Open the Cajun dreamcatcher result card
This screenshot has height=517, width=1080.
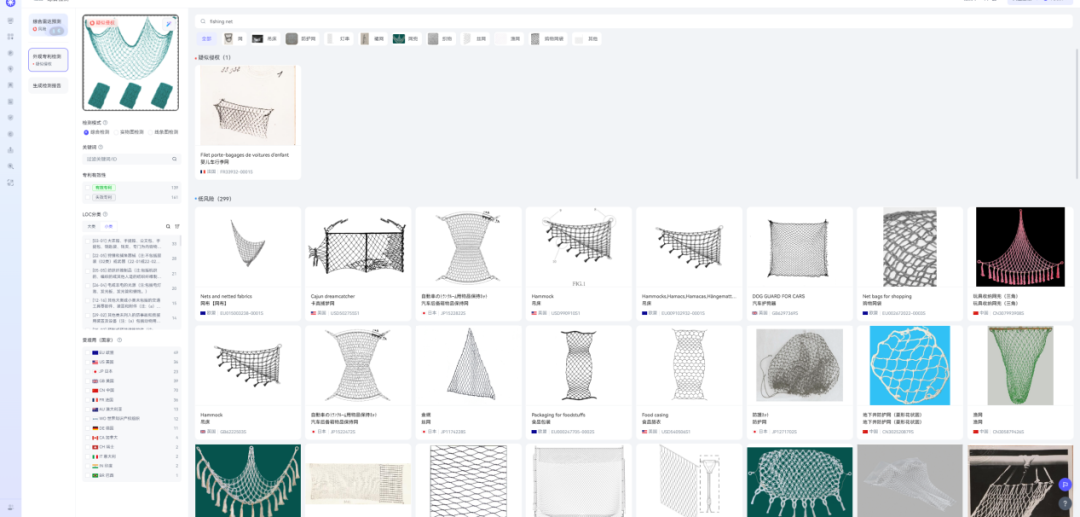click(x=358, y=264)
